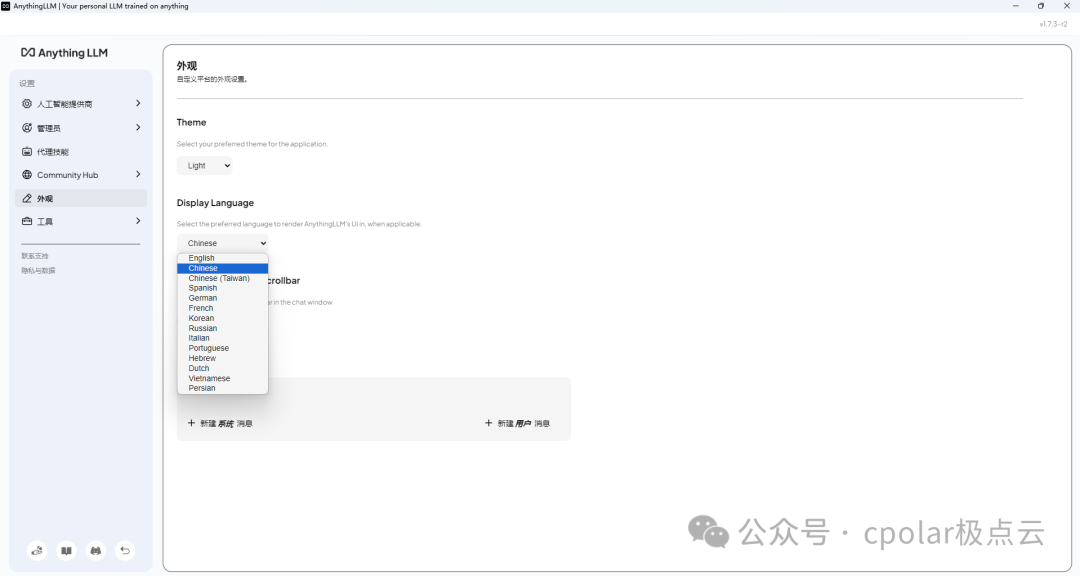Click the version label v1.7.3-r2

(x=1053, y=24)
